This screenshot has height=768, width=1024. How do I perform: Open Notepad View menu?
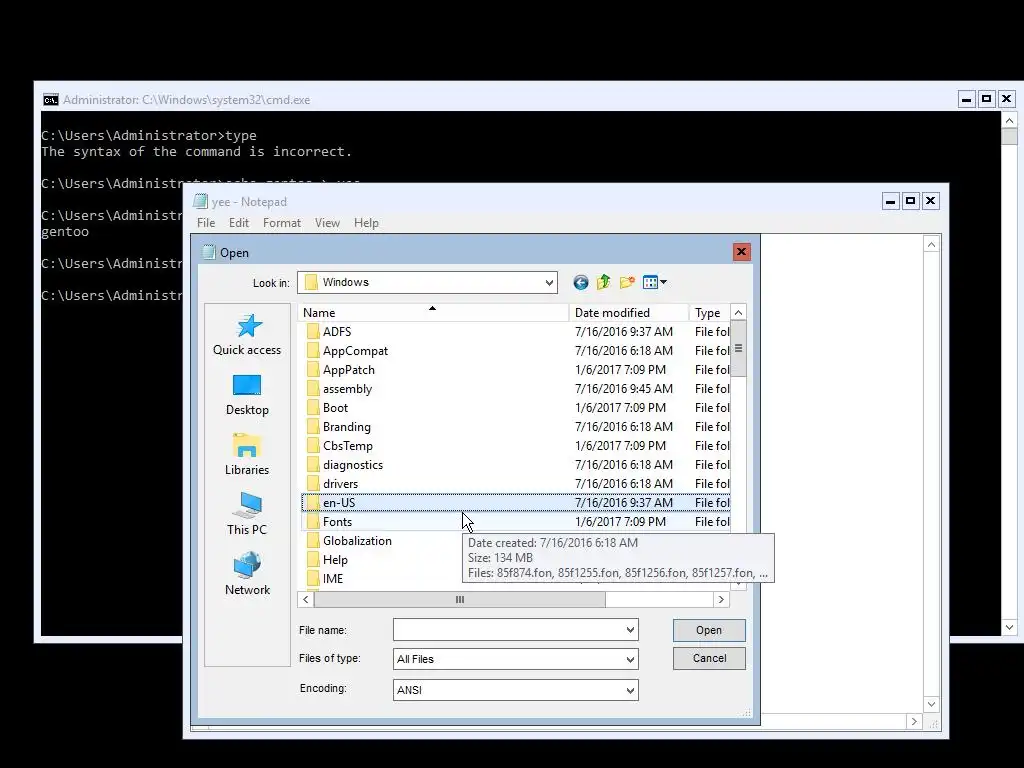tap(327, 223)
